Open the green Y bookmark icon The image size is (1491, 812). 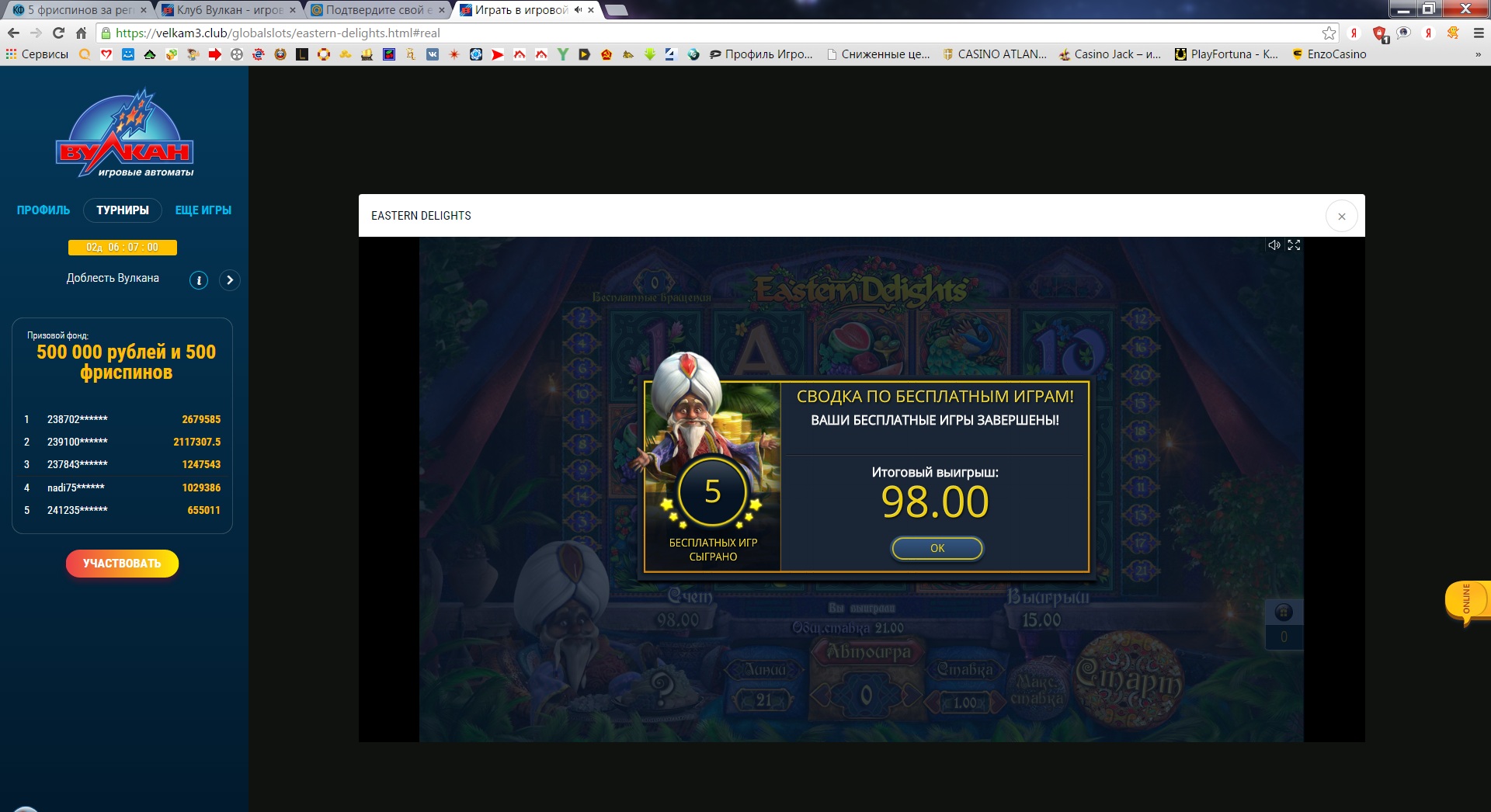tap(563, 54)
